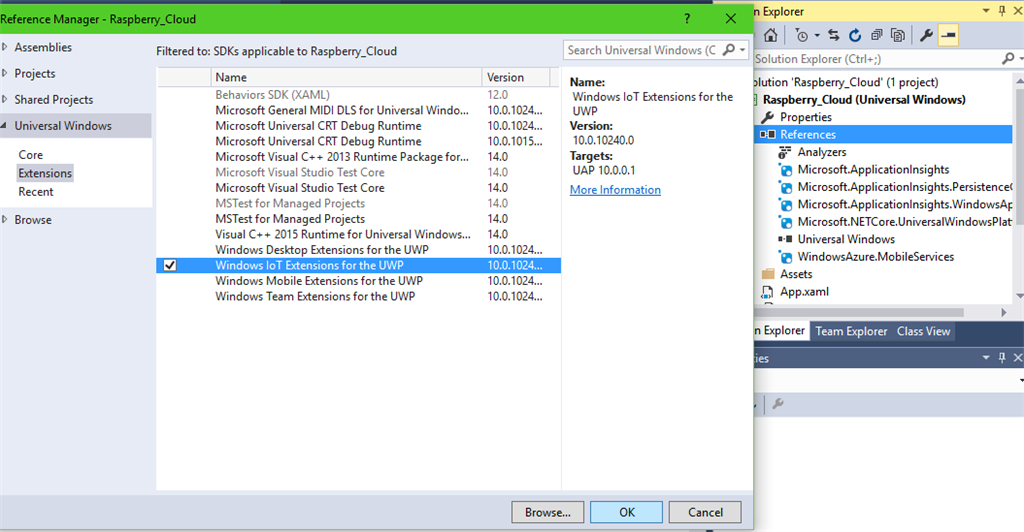This screenshot has width=1024, height=532.
Task: Click the Microsoft.ApplicationInsights.WindowsApps reference icon
Action: [x=785, y=205]
